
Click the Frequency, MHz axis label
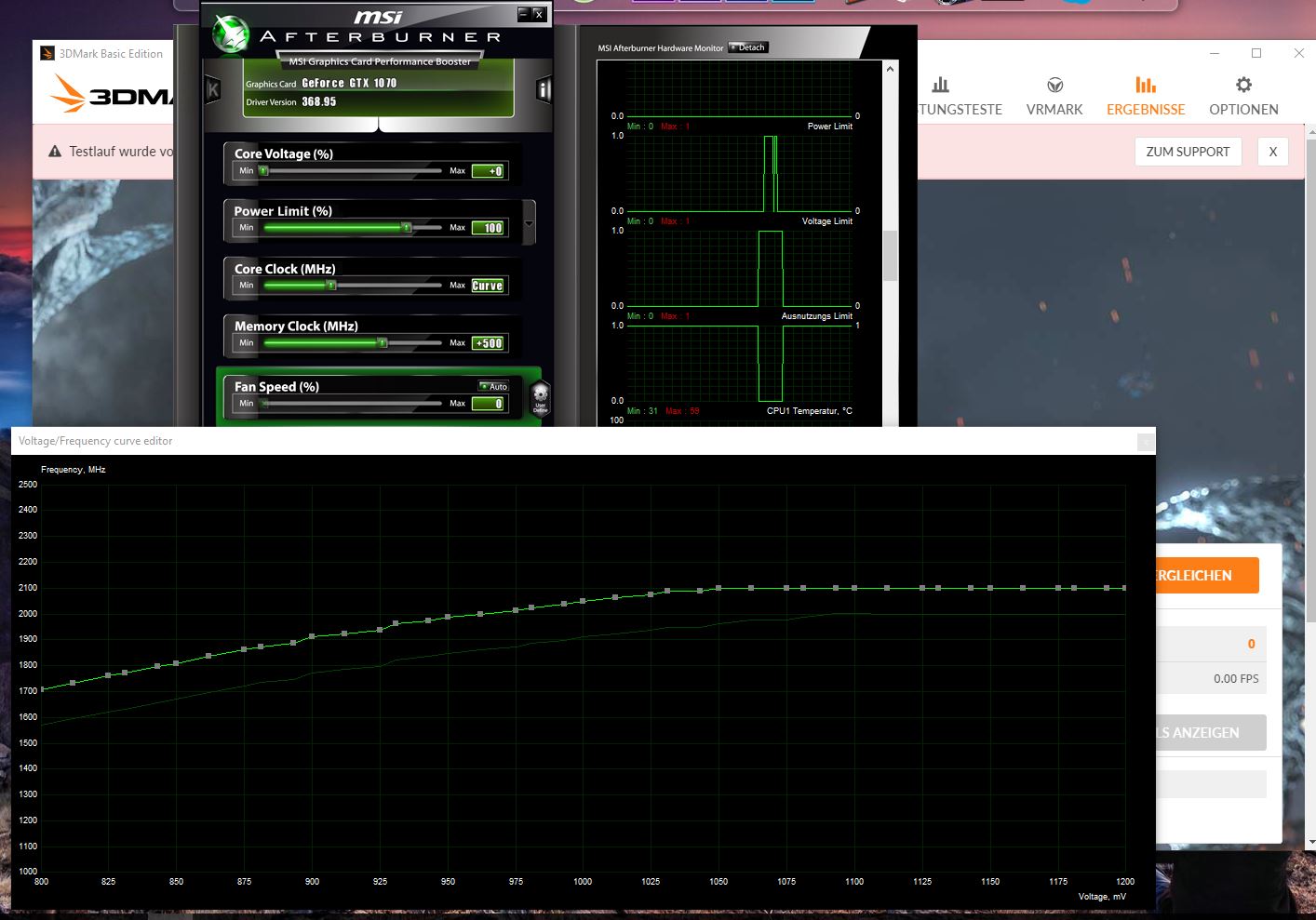(73, 470)
